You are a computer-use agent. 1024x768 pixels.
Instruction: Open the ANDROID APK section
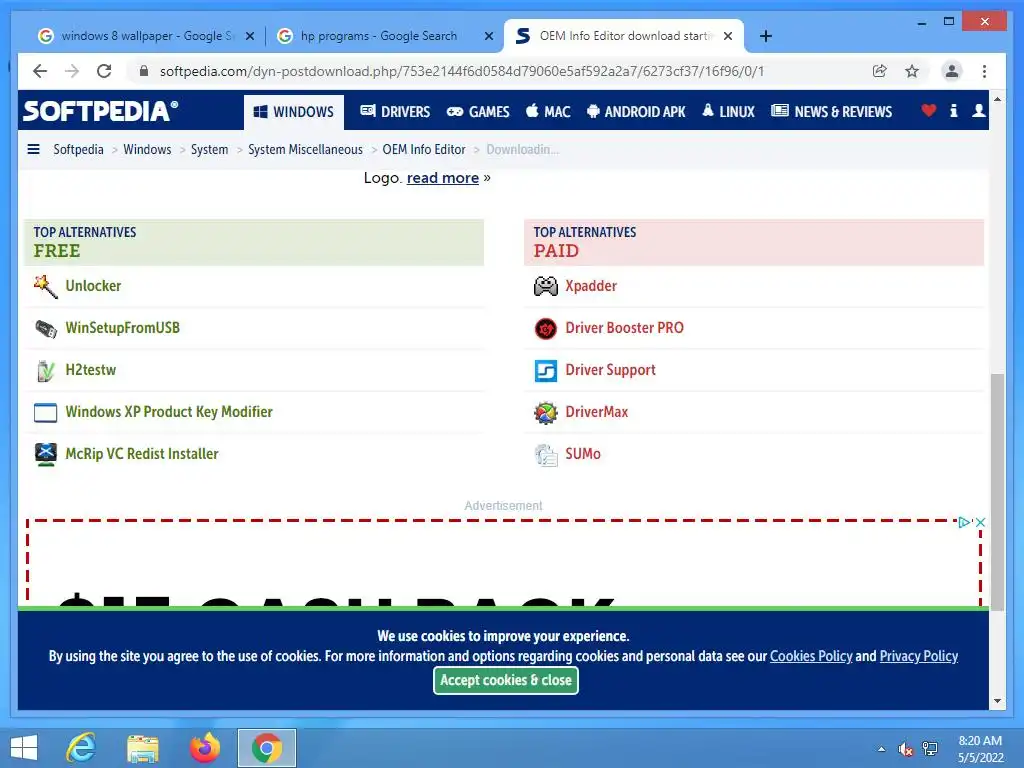click(x=636, y=112)
